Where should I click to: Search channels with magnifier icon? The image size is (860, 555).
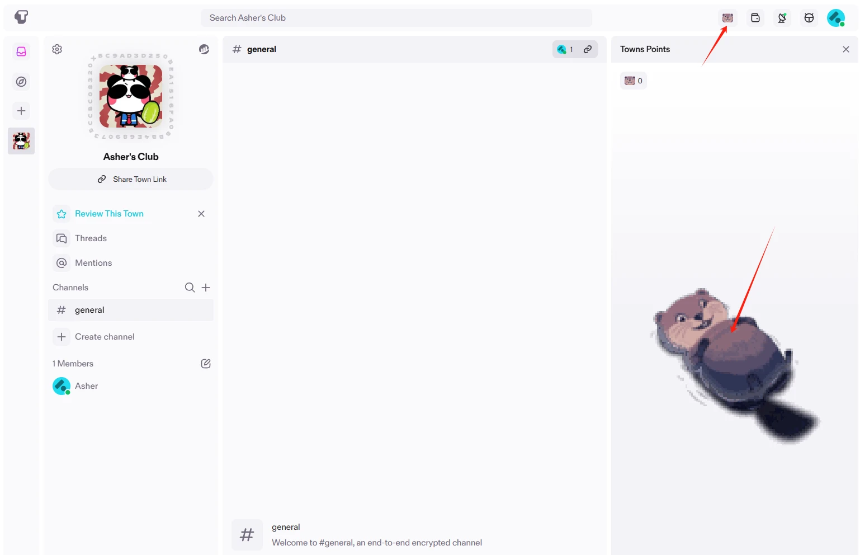[x=190, y=287]
